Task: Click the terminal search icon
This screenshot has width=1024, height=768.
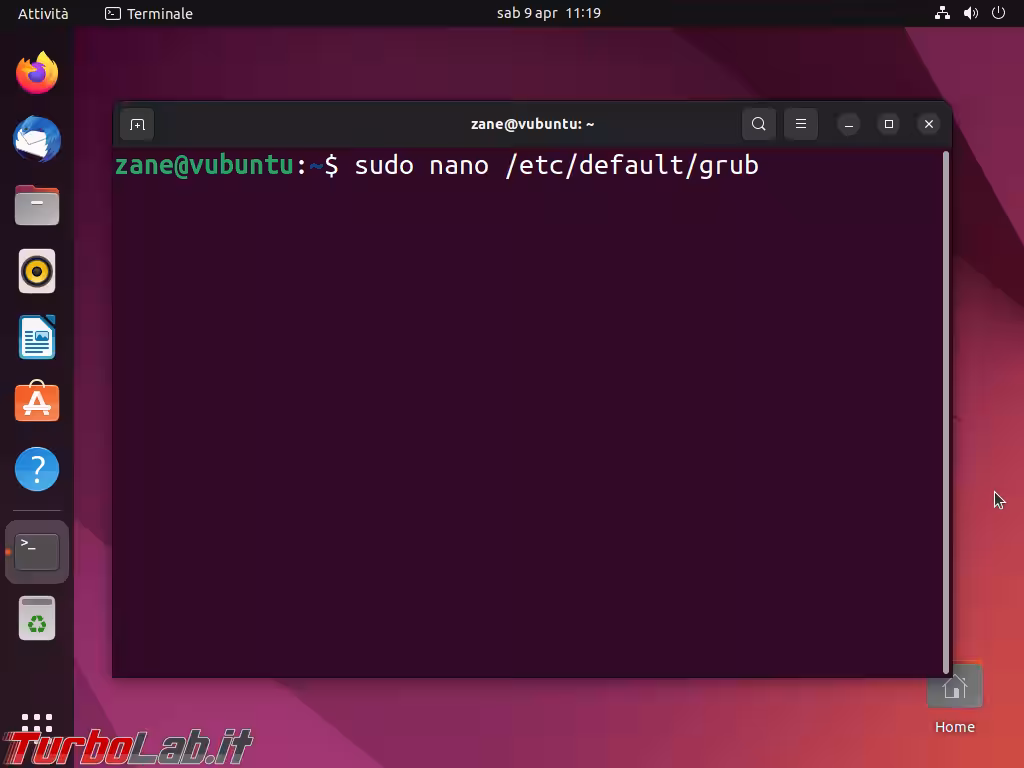Action: (x=759, y=124)
